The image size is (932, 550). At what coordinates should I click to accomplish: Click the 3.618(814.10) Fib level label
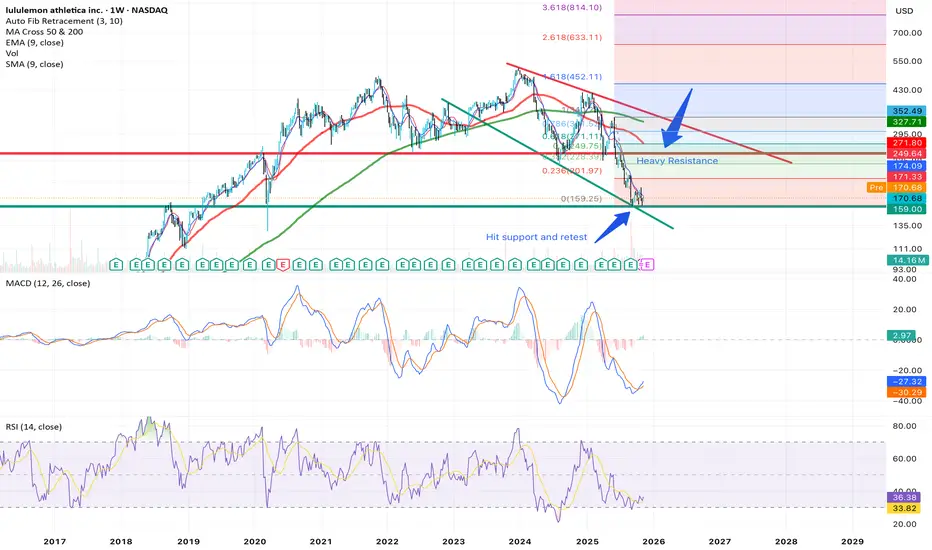(x=572, y=8)
